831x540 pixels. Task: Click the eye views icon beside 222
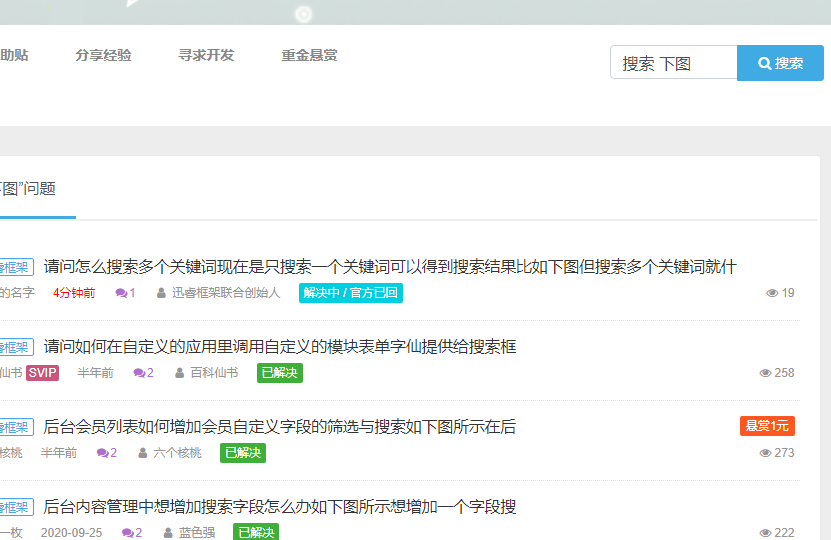[x=765, y=533]
